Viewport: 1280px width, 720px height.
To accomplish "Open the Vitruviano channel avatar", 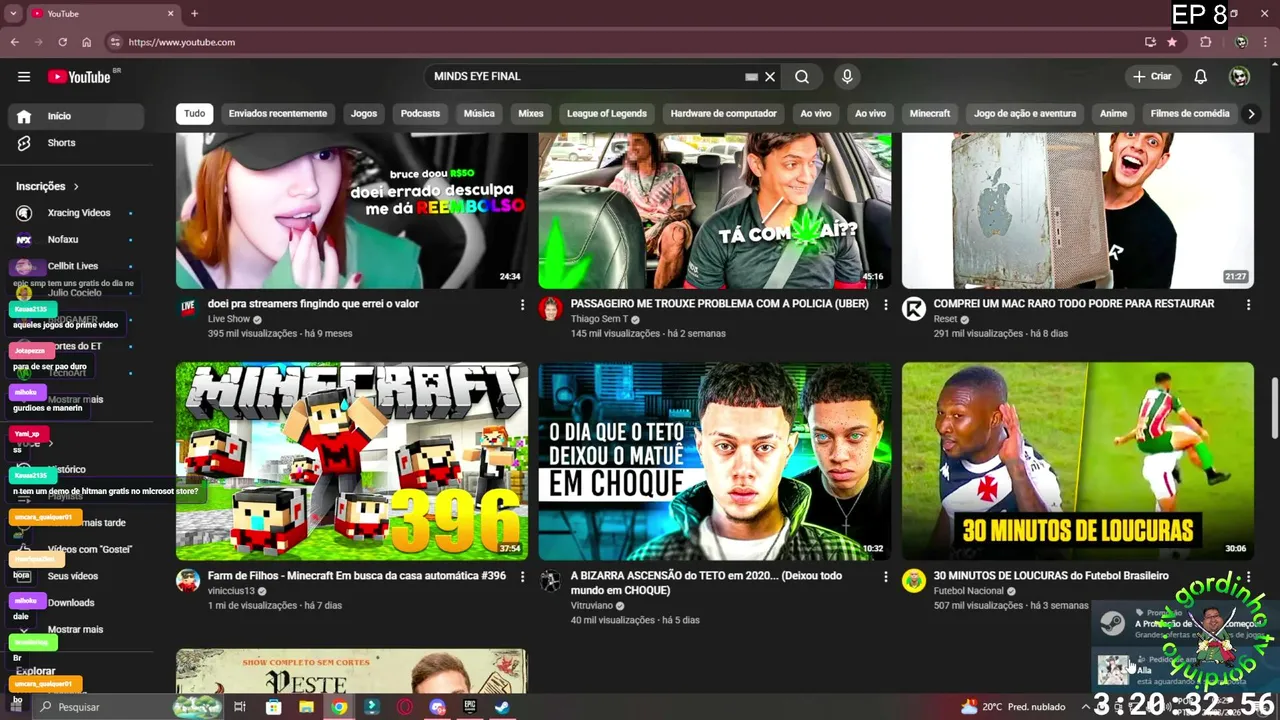I will (551, 581).
